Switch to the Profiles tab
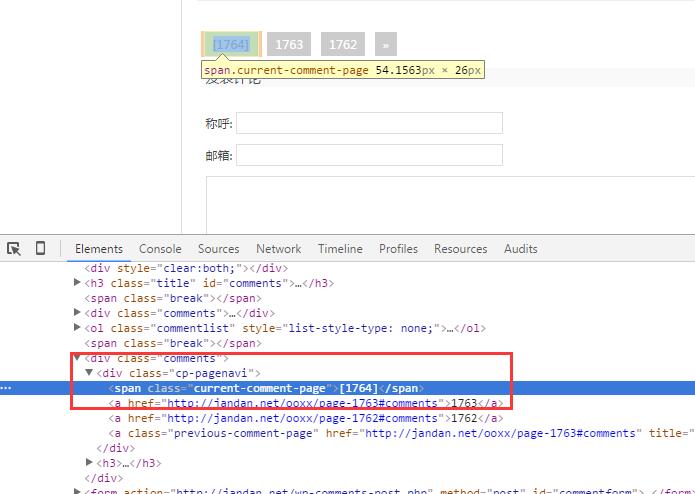Image resolution: width=695 pixels, height=494 pixels. tap(398, 249)
